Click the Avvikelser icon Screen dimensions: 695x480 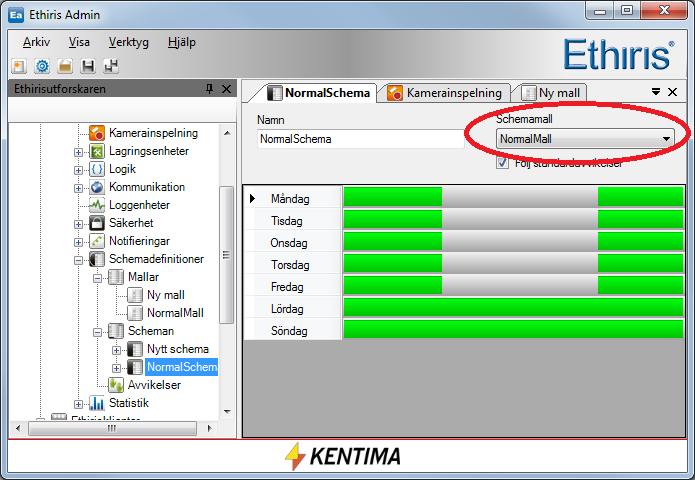point(116,385)
